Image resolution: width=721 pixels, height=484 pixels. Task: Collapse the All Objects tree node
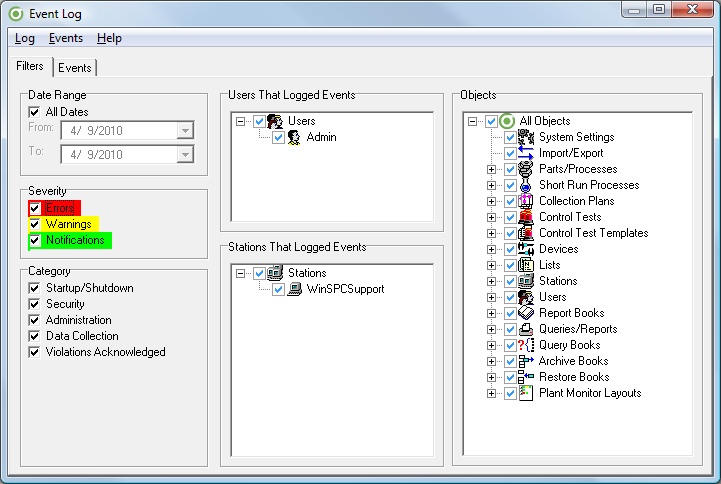pyautogui.click(x=472, y=122)
